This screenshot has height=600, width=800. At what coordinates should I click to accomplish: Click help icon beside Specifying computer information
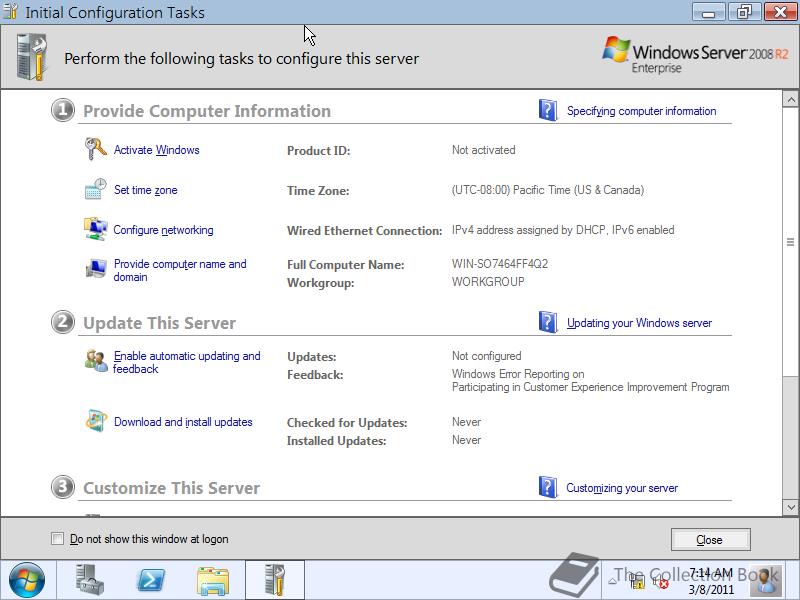point(548,110)
